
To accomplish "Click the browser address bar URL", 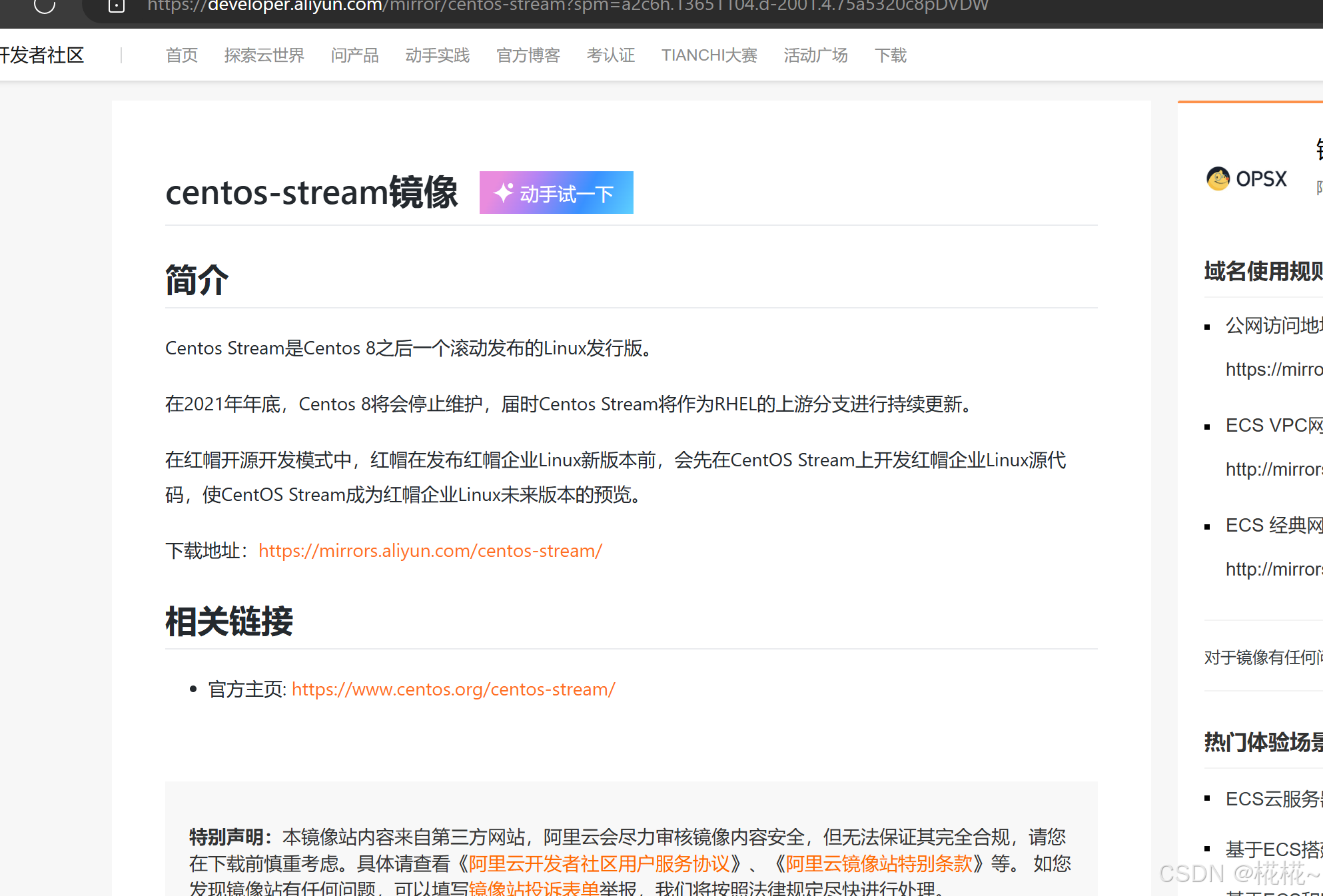I will click(566, 7).
